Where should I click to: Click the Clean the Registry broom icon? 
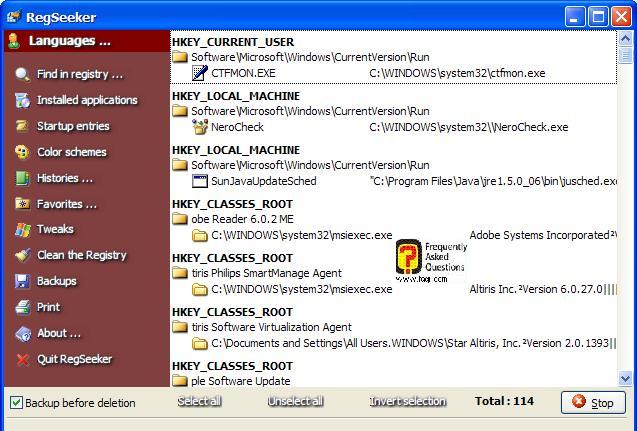tap(22, 256)
